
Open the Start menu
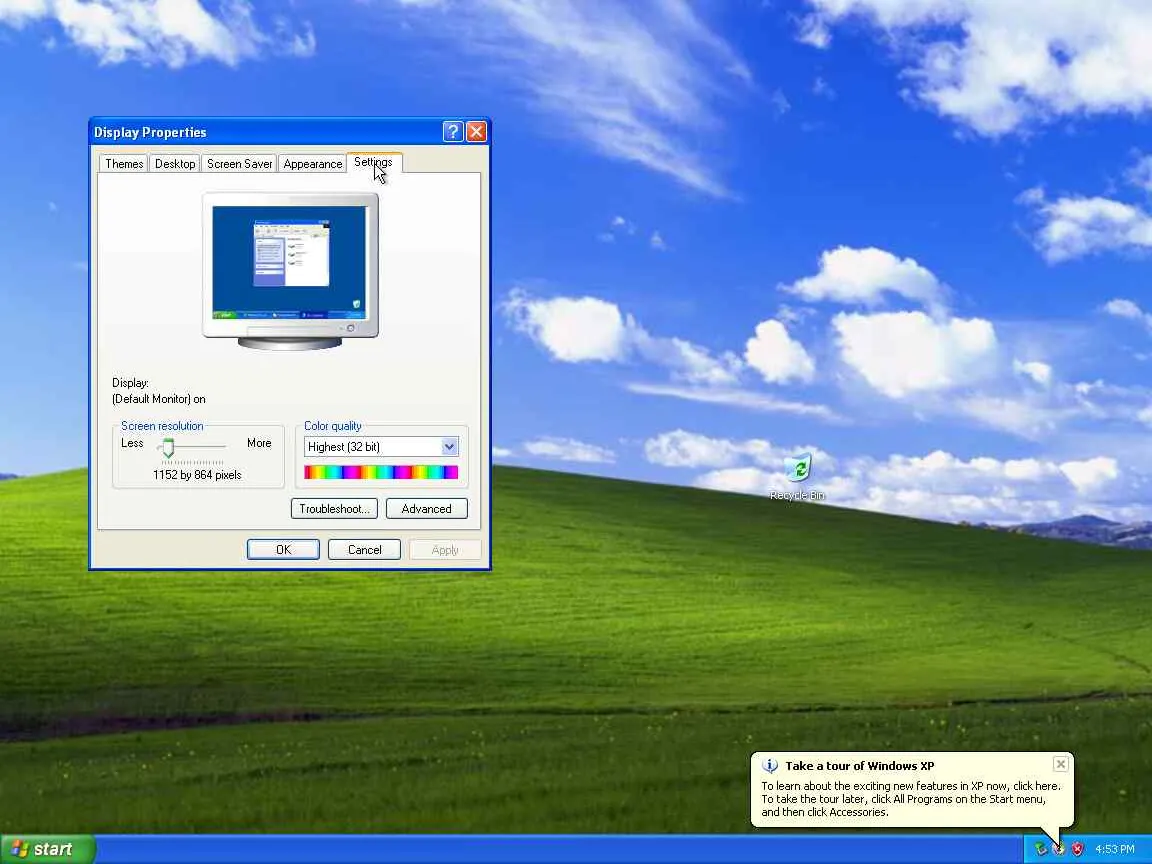point(47,849)
